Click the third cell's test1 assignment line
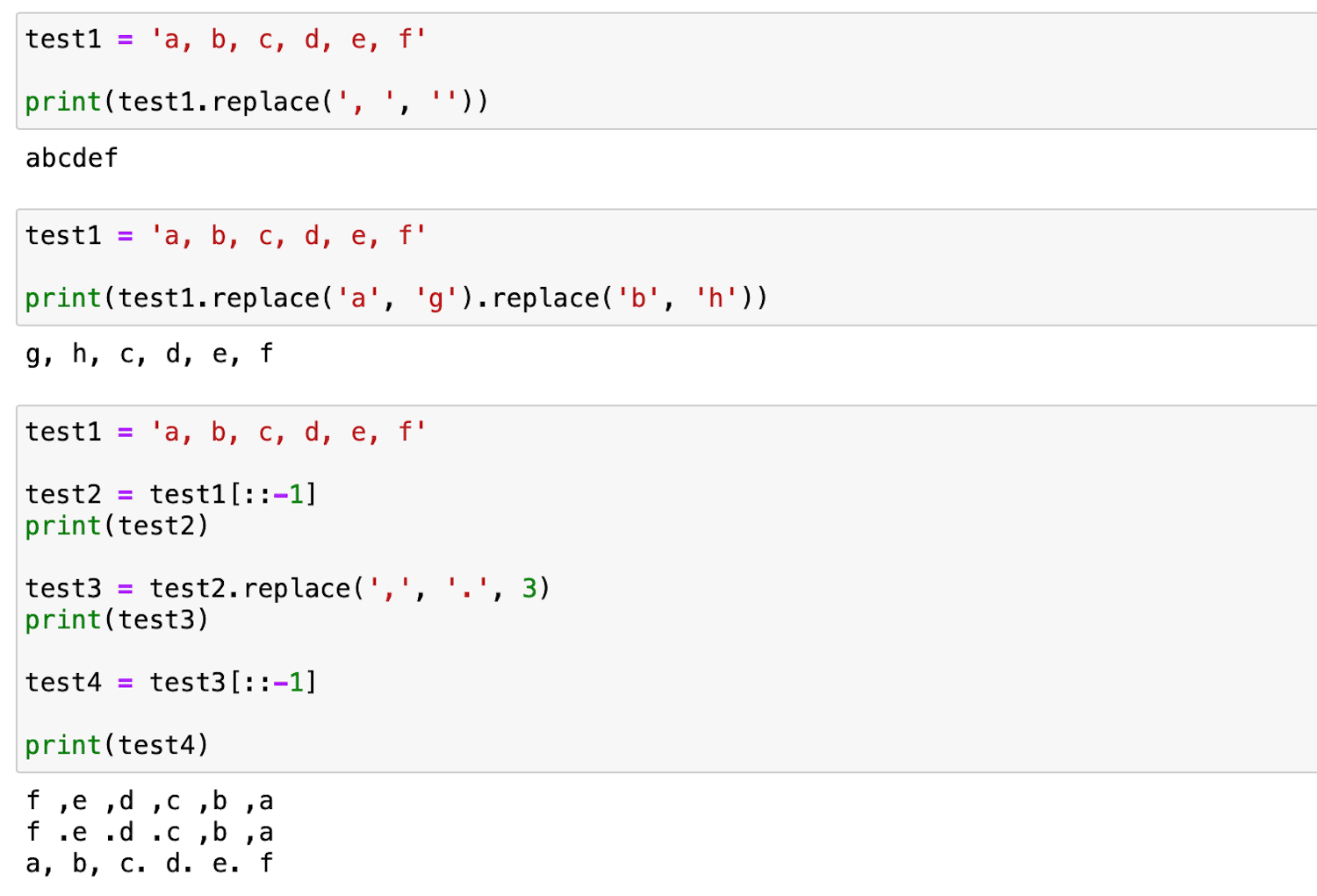Viewport: 1317px width, 896px height. click(x=226, y=433)
